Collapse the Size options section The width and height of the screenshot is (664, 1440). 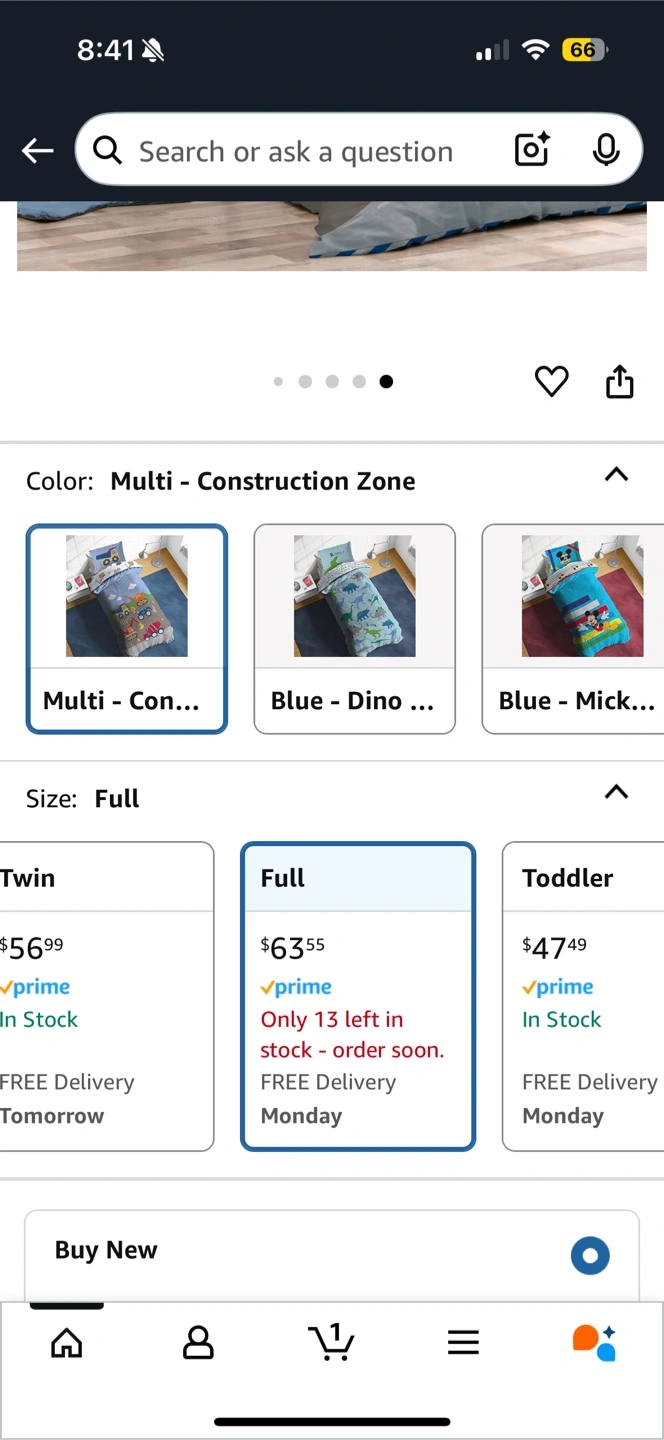[617, 792]
